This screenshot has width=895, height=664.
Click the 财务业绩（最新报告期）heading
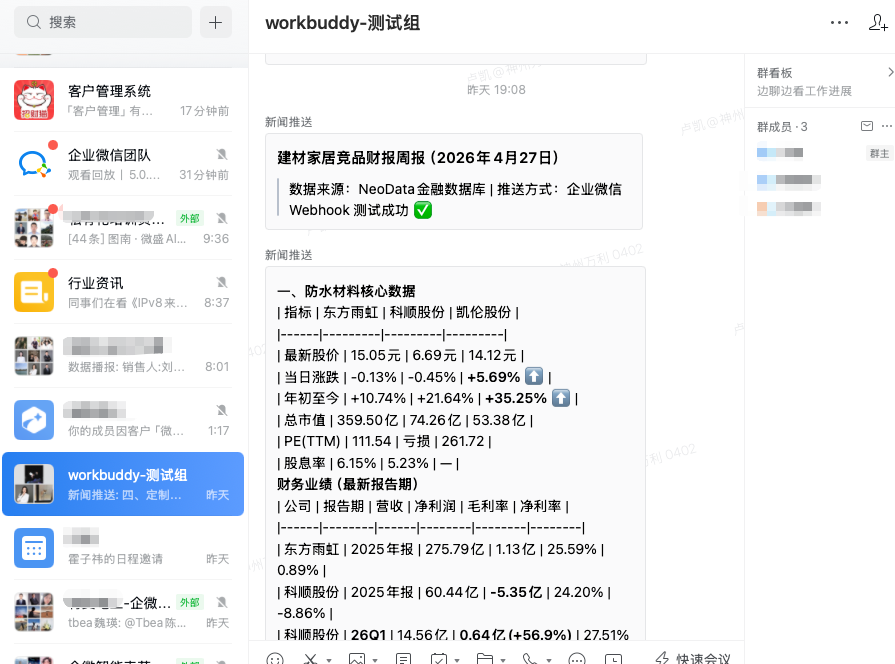tap(347, 484)
